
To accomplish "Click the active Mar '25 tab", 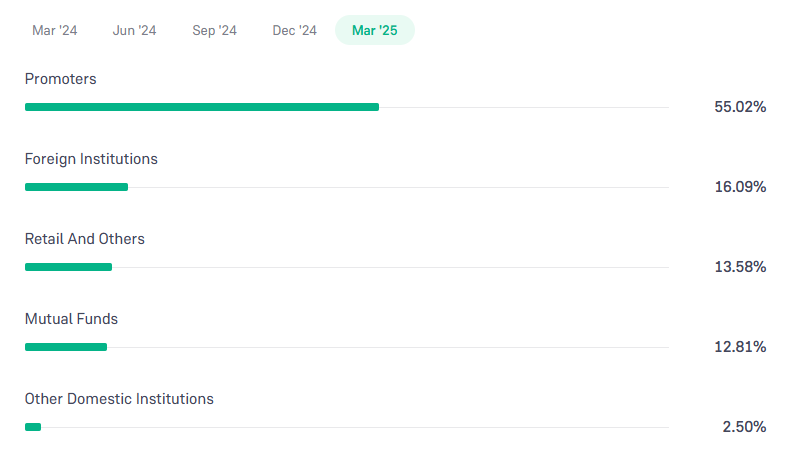I will [375, 30].
